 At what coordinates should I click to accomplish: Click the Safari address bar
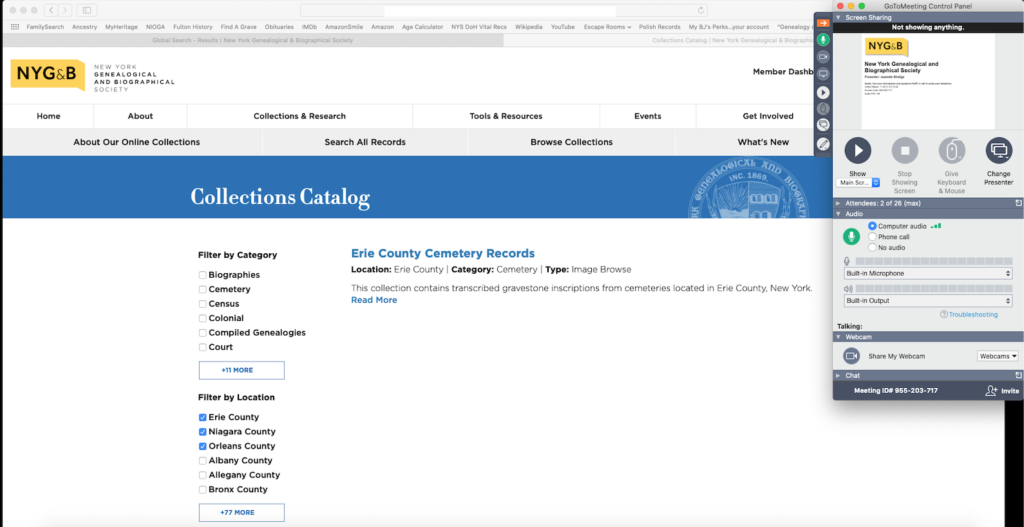click(x=505, y=10)
